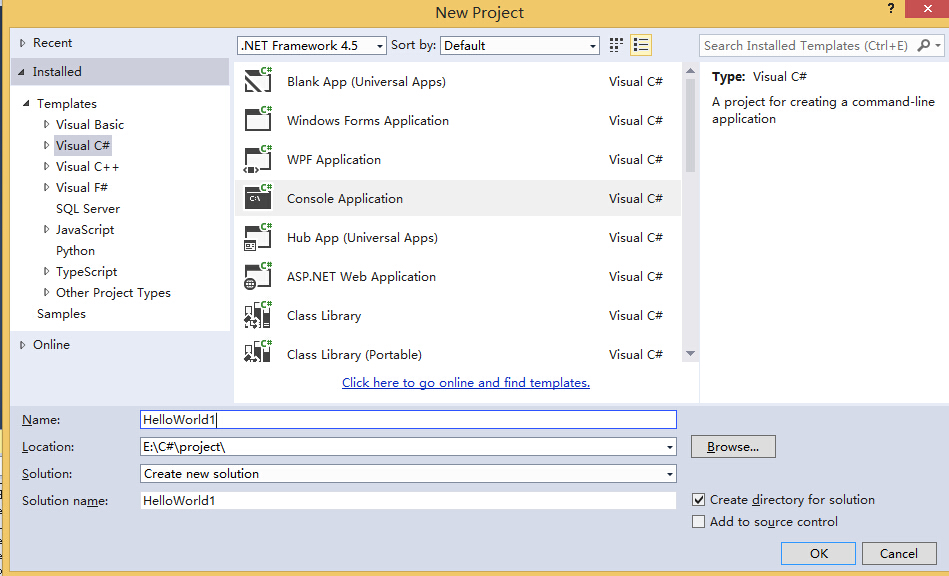Expand the Visual Basic node arrow
The width and height of the screenshot is (949, 576).
pyautogui.click(x=47, y=124)
